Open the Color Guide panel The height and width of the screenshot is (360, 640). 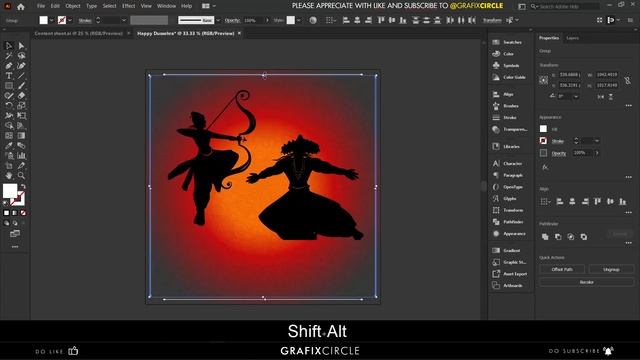(x=509, y=77)
